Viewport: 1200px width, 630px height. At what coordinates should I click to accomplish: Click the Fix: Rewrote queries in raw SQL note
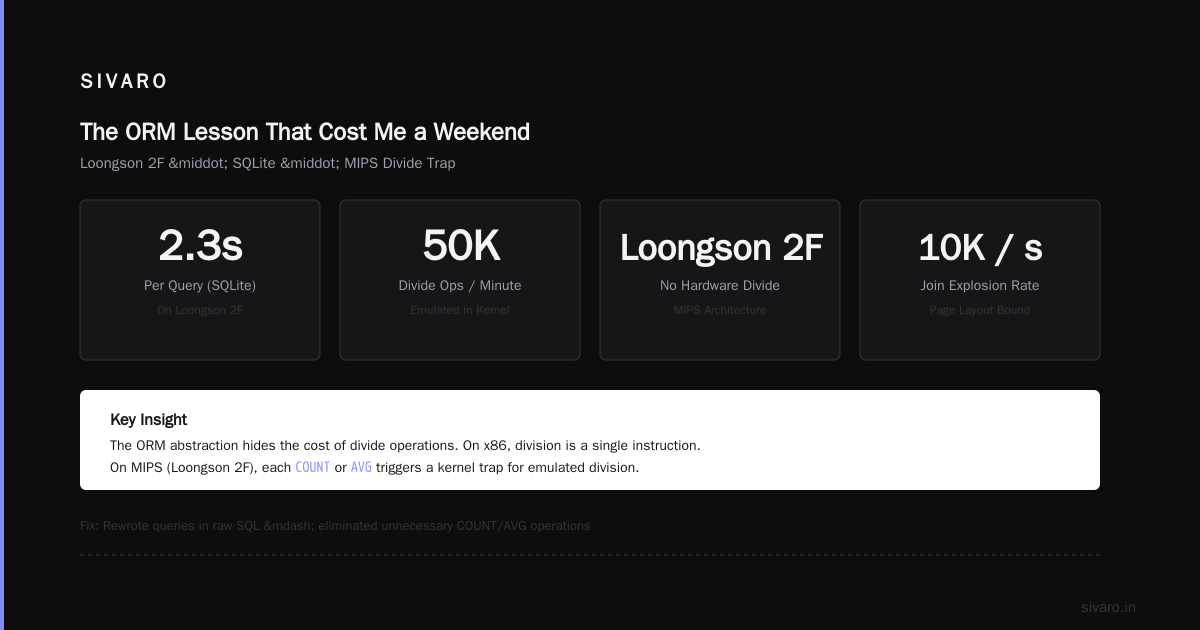[x=335, y=526]
